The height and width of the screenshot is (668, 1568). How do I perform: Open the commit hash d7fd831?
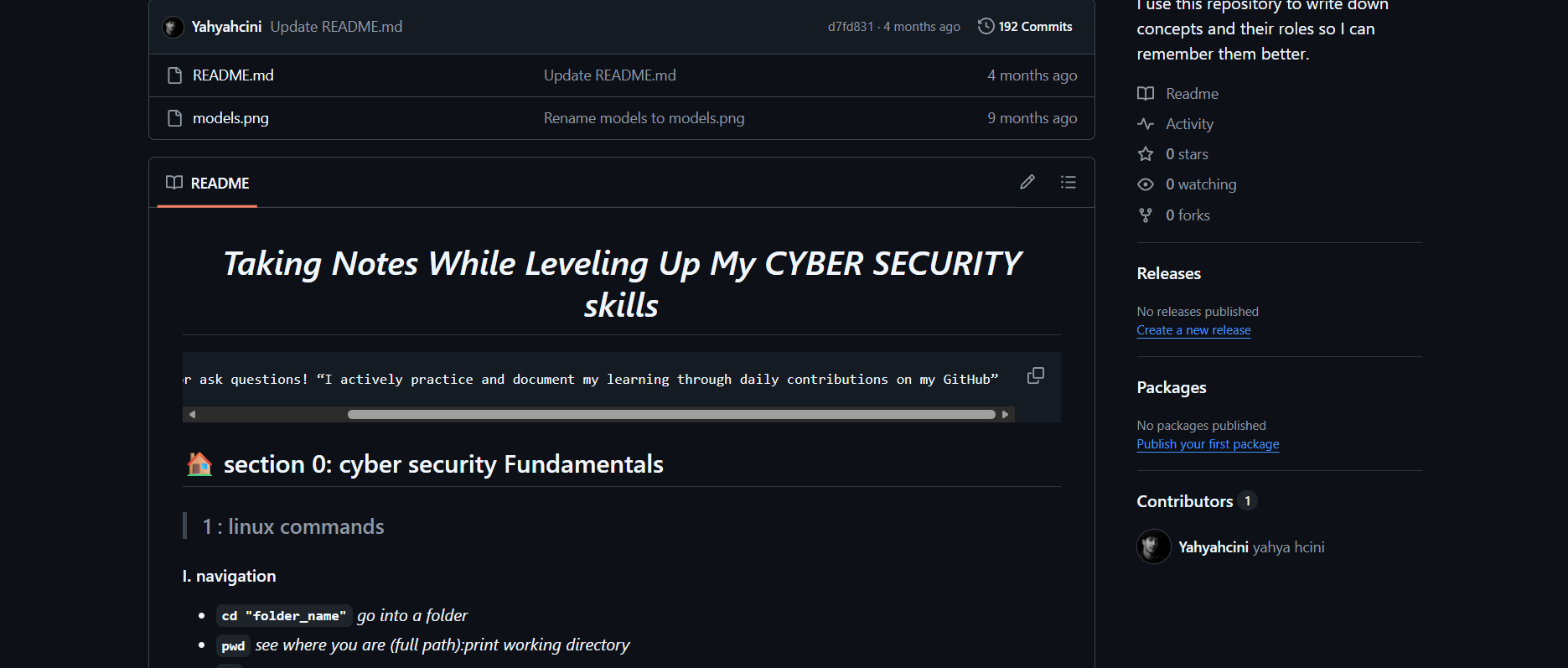tap(850, 27)
